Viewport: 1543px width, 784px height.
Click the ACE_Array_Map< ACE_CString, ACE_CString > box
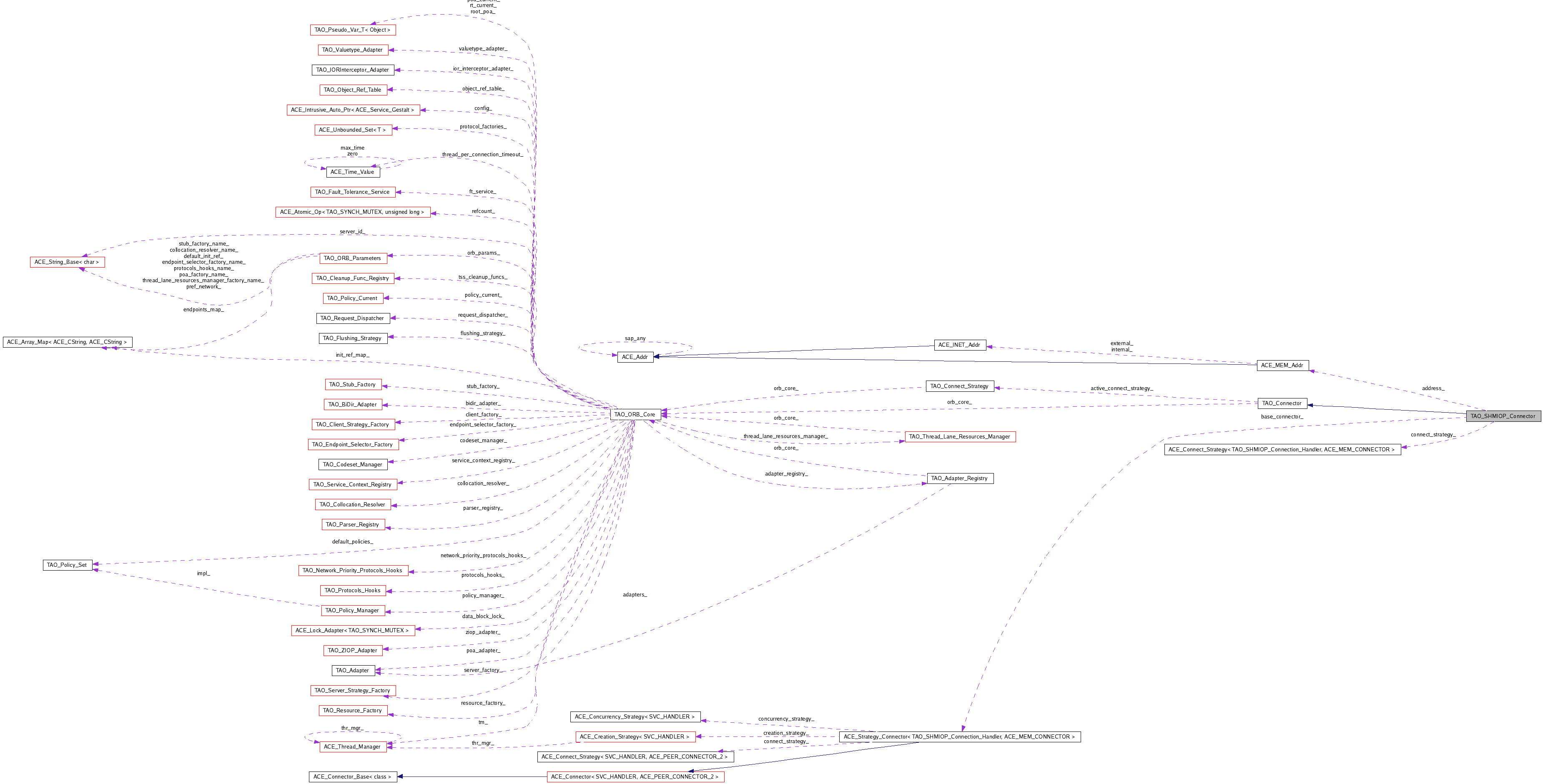[67, 342]
